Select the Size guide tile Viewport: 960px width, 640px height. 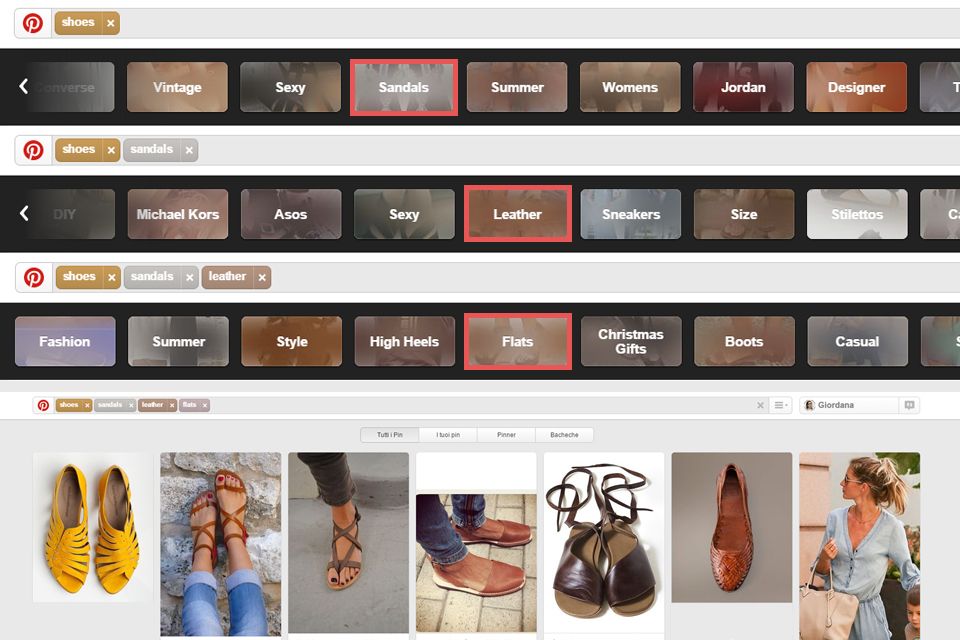(x=744, y=214)
